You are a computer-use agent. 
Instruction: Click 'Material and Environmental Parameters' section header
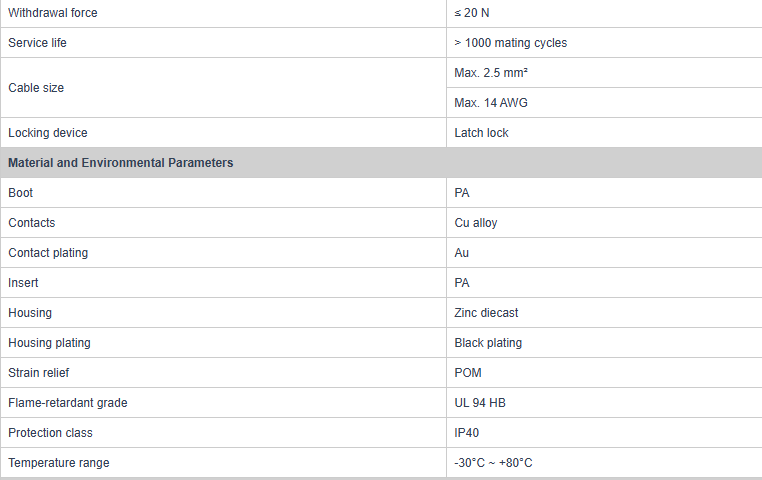121,163
